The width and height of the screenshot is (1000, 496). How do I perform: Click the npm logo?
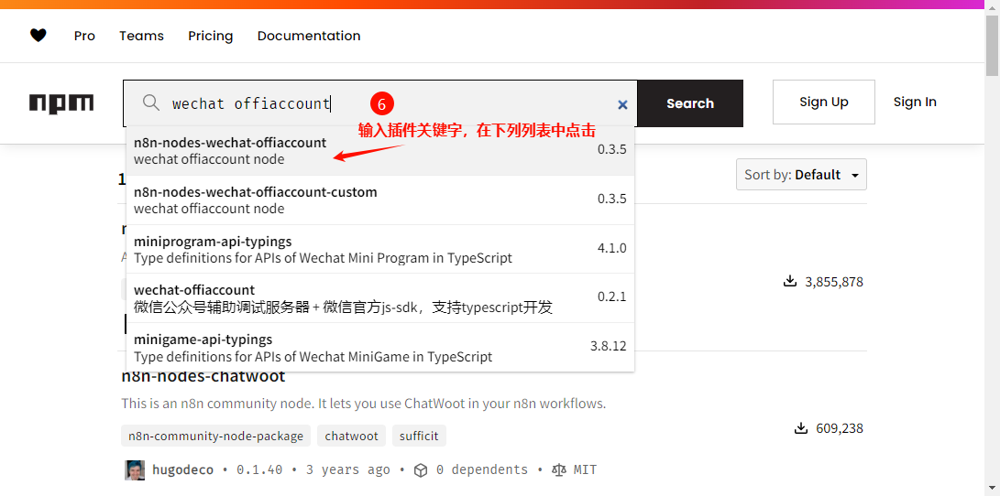point(61,103)
